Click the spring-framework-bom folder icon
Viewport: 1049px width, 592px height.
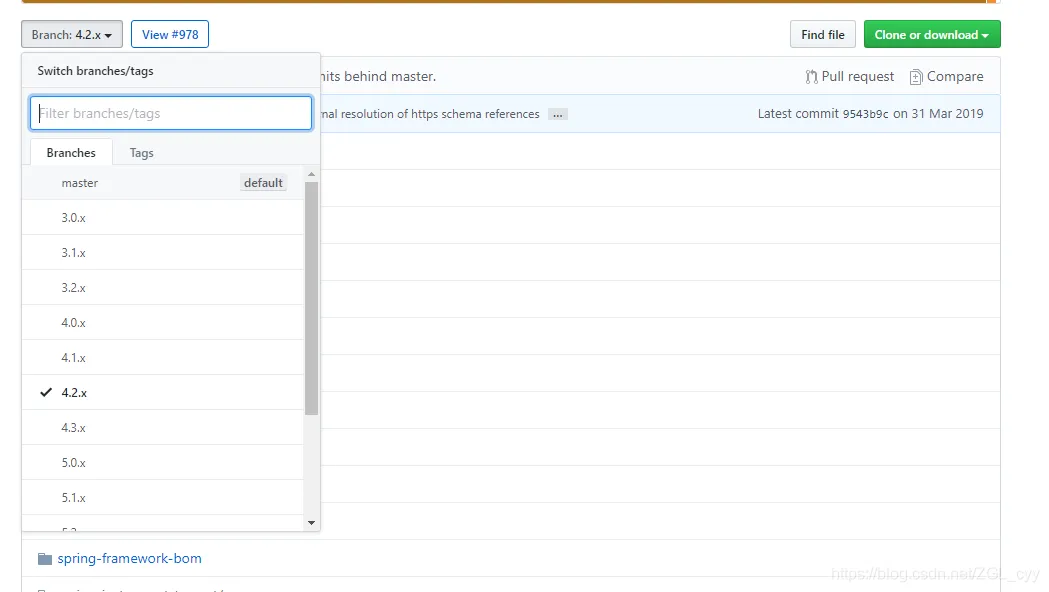click(x=44, y=559)
